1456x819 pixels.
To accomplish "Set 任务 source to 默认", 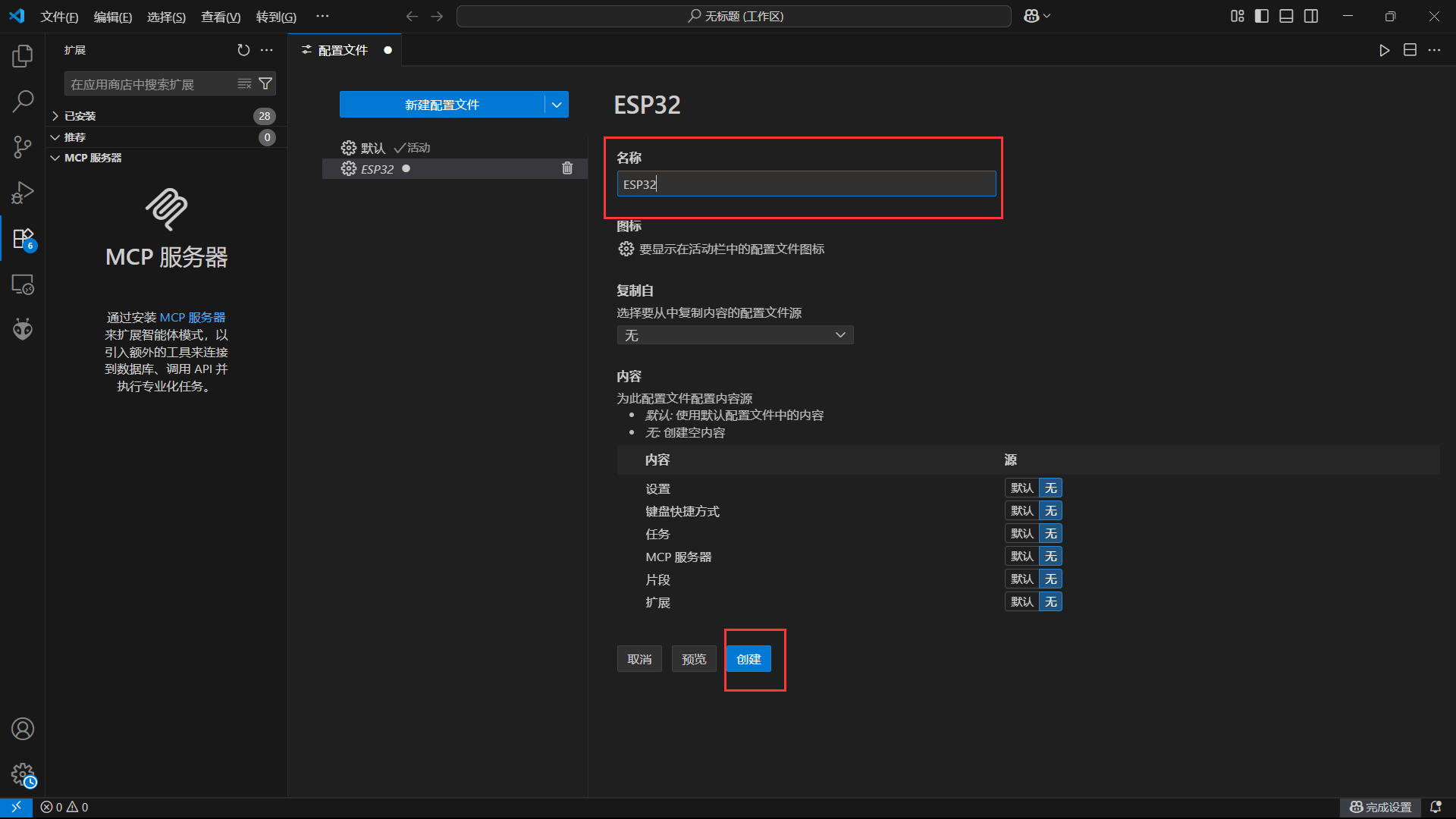I will 1021,533.
